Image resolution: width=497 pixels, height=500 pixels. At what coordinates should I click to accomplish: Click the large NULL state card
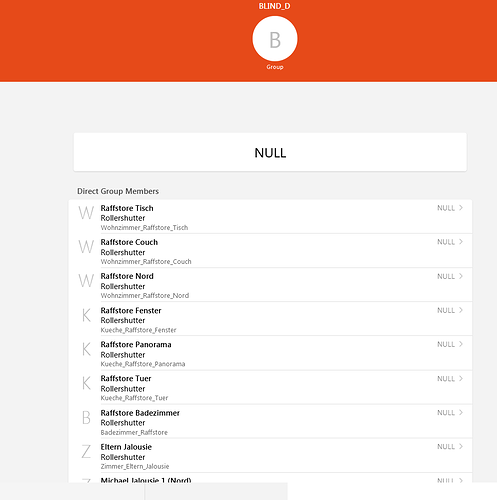[x=270, y=152]
